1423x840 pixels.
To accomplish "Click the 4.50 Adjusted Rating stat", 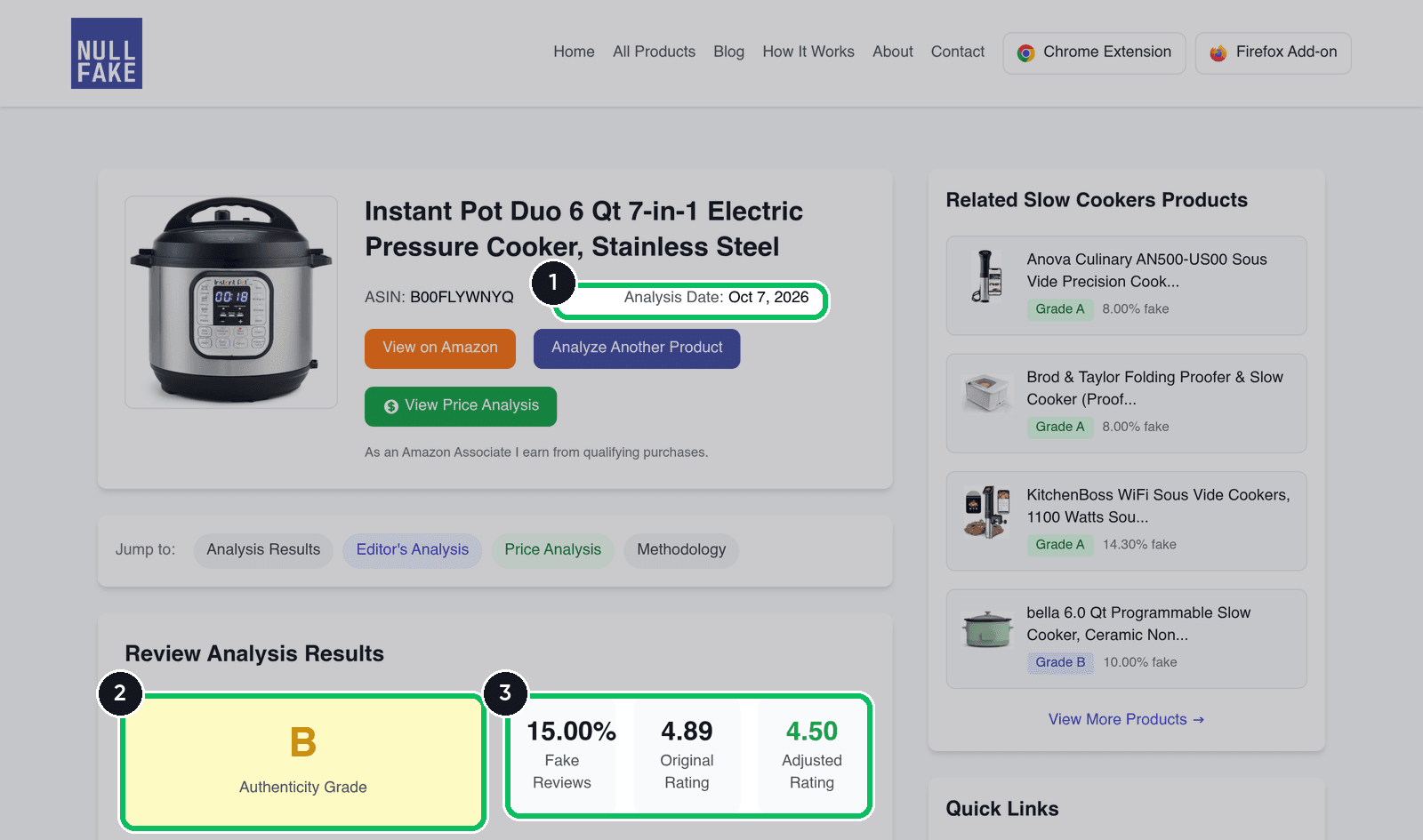I will pos(812,756).
